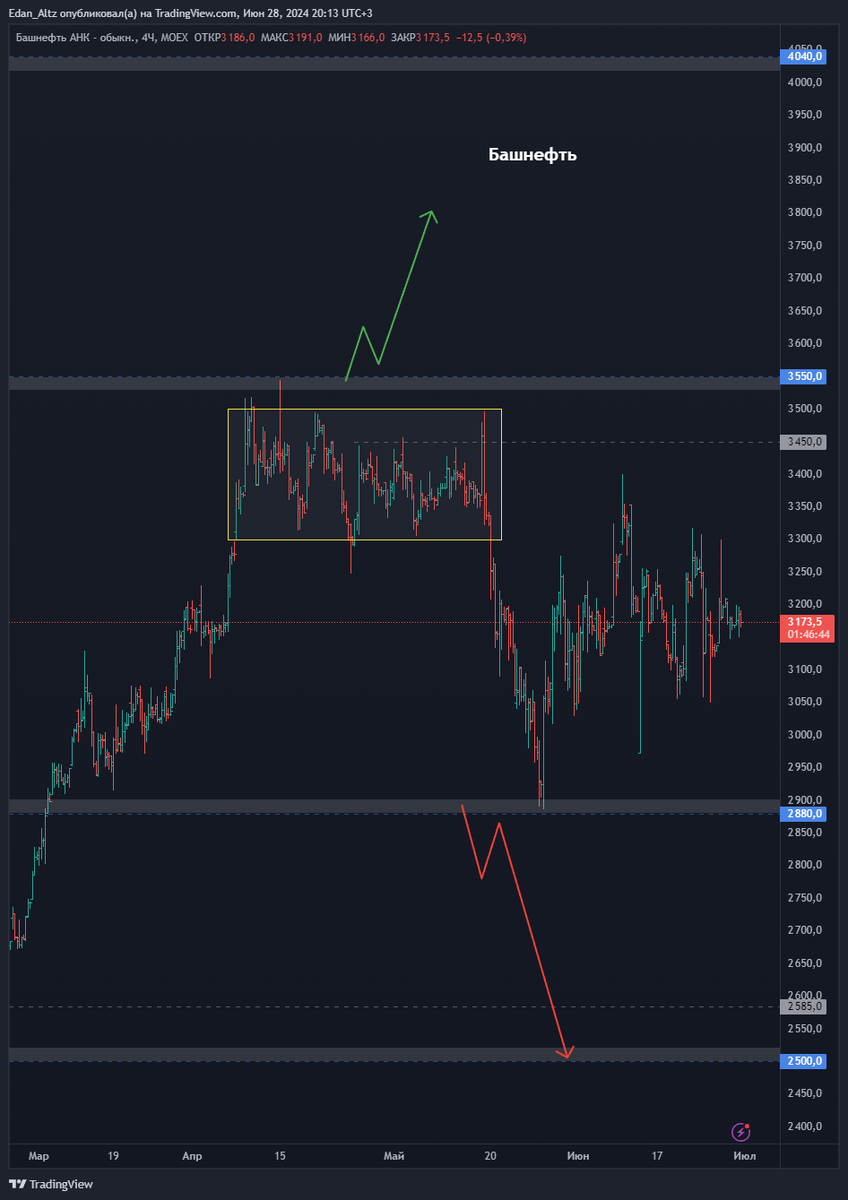Click the 19 date label on time axis

(113, 1156)
